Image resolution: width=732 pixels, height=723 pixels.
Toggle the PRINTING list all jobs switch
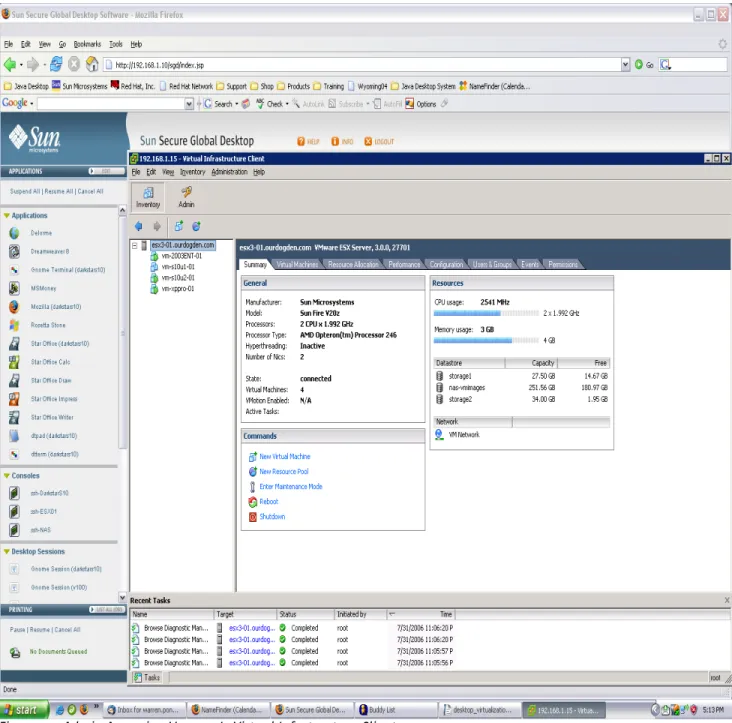pos(106,610)
